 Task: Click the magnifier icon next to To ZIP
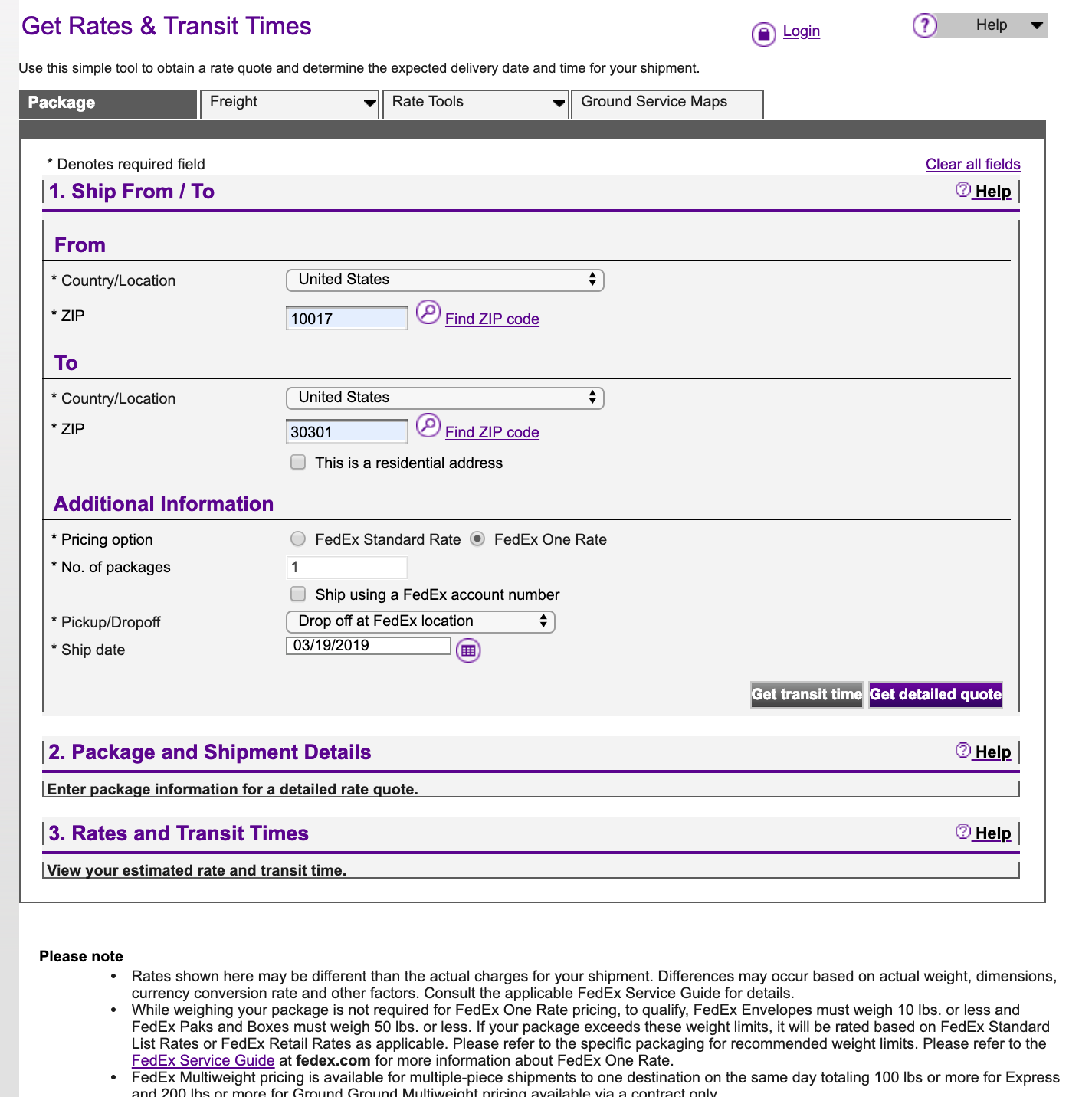(428, 426)
